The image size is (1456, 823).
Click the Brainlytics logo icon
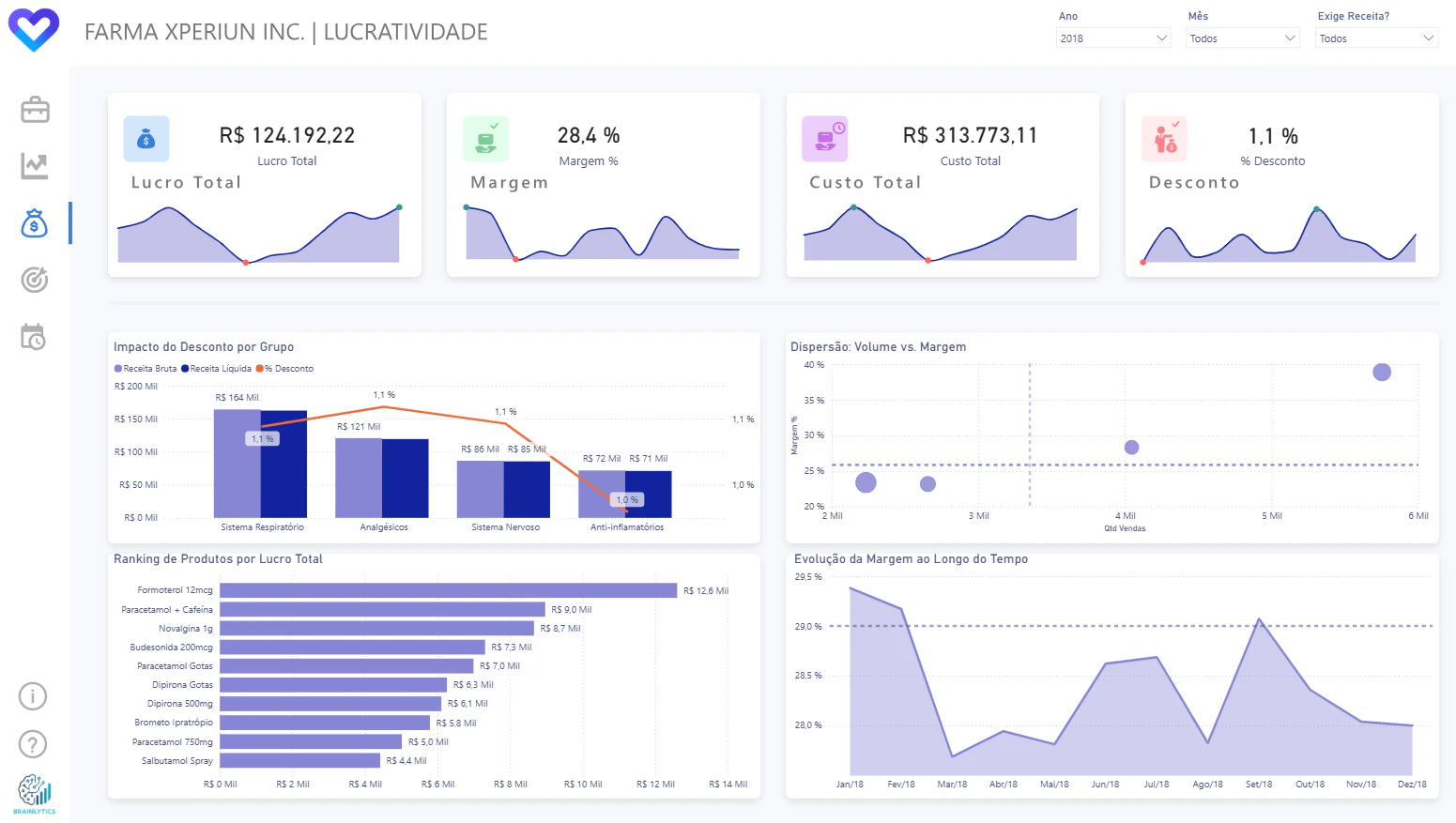35,794
